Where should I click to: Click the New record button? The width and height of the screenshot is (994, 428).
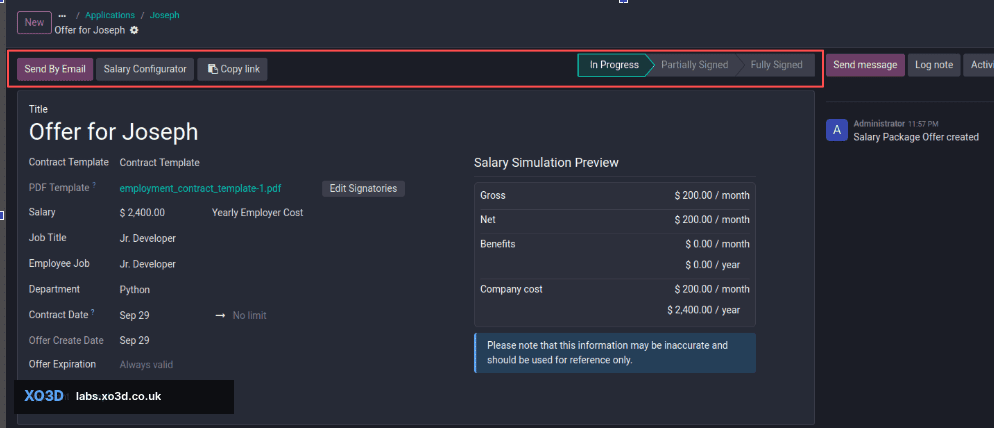(x=34, y=23)
